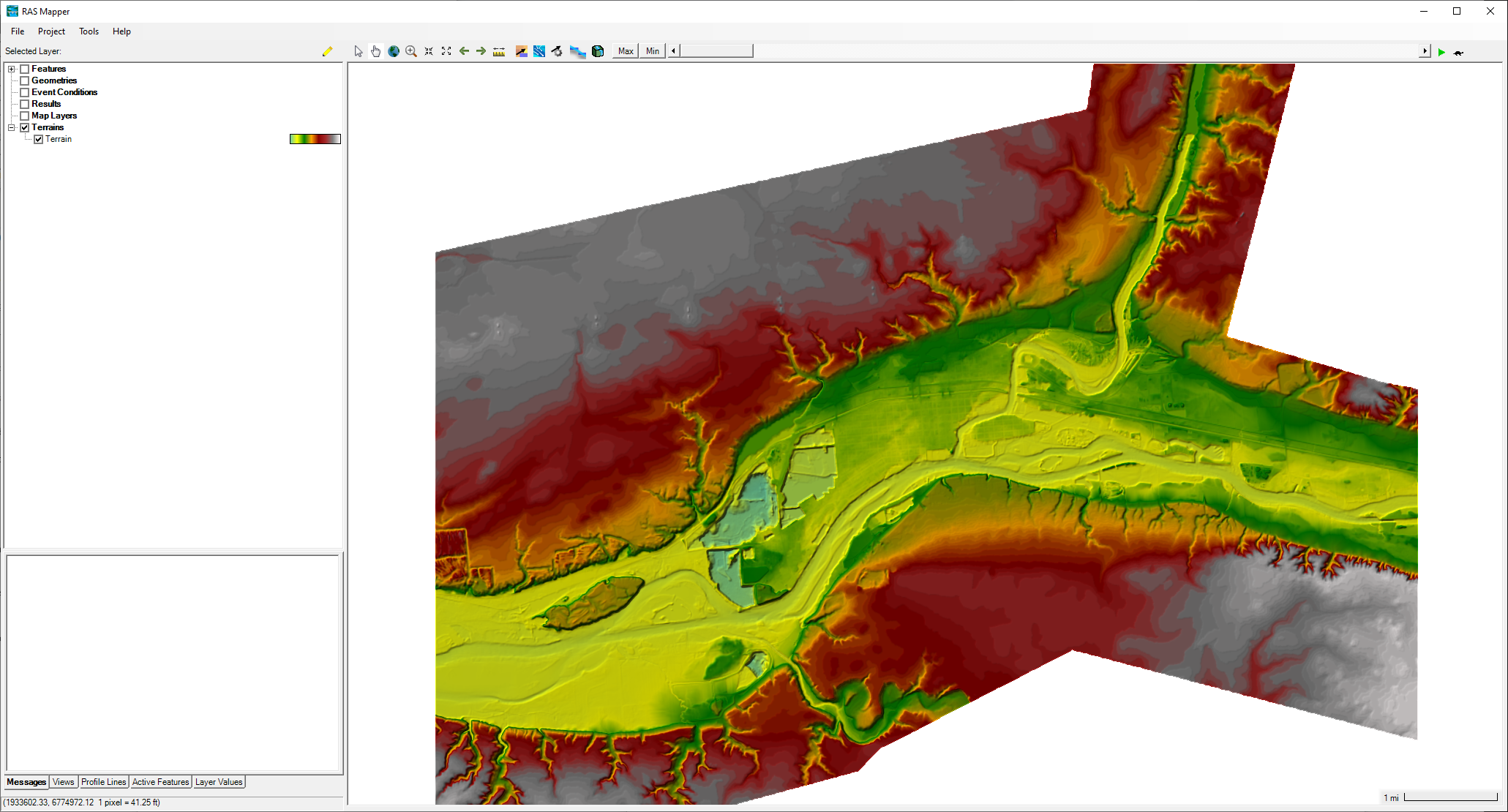Select the arrow pointer tool
Image resolution: width=1508 pixels, height=812 pixels.
coord(358,51)
